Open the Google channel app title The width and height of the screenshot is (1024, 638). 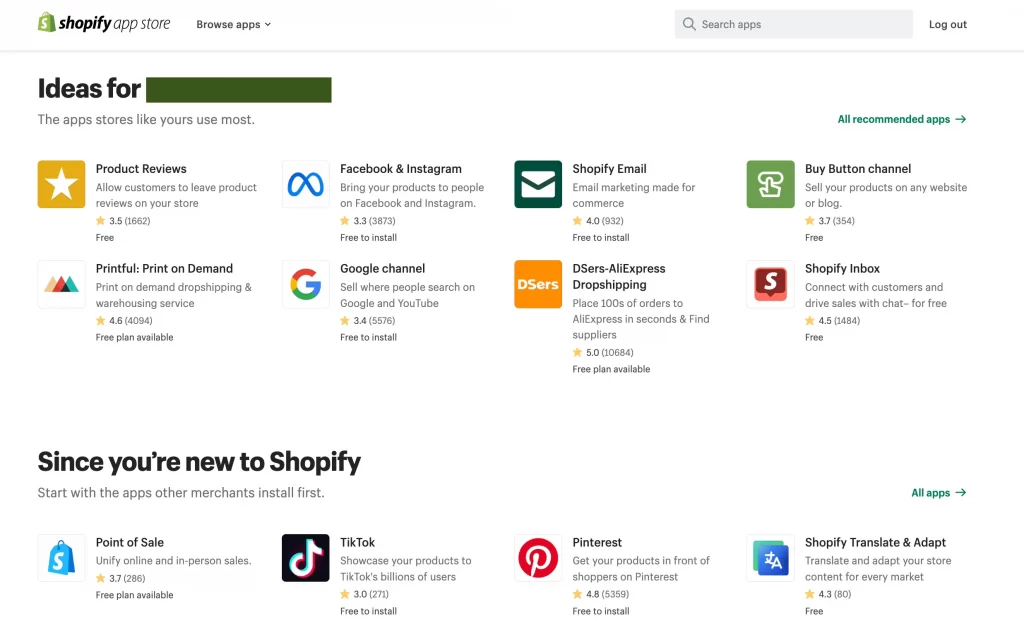[382, 268]
